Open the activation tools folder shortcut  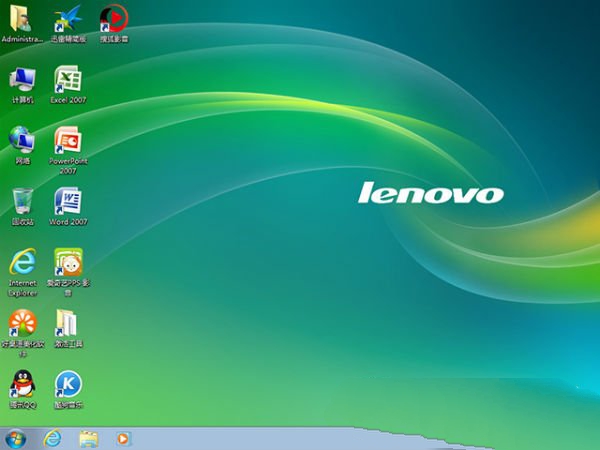pos(68,323)
